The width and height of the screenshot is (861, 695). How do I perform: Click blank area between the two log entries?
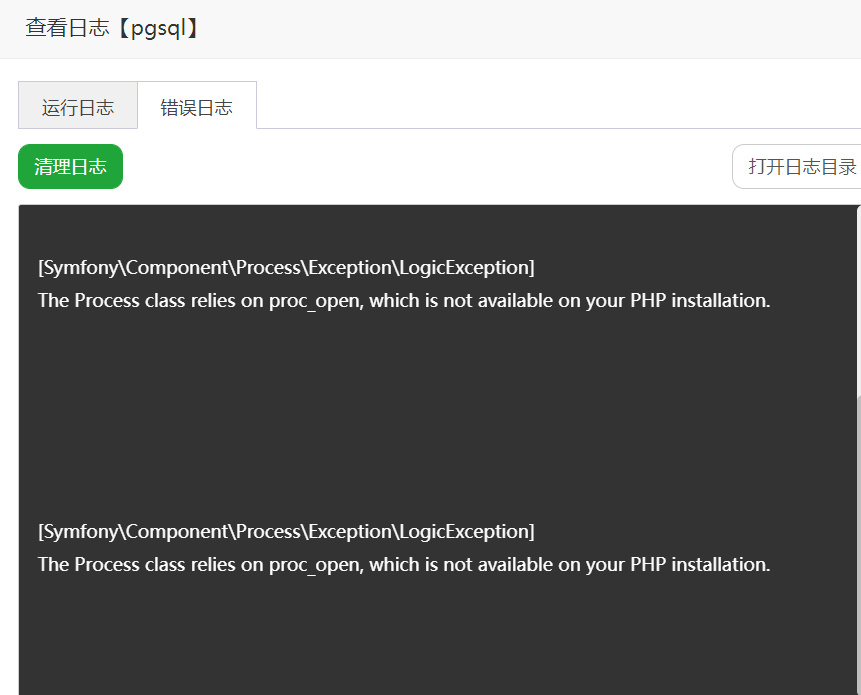[x=400, y=415]
